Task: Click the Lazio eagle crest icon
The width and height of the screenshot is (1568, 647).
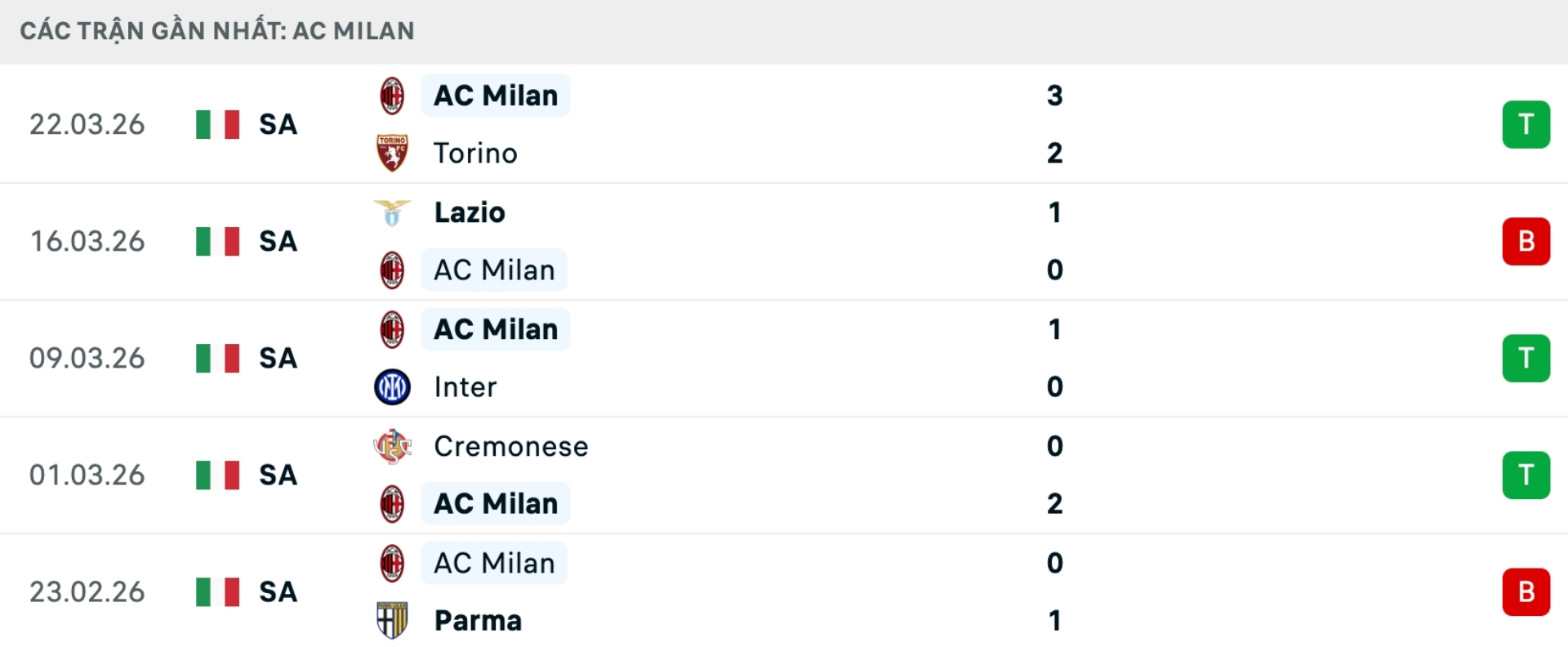Action: (392, 212)
